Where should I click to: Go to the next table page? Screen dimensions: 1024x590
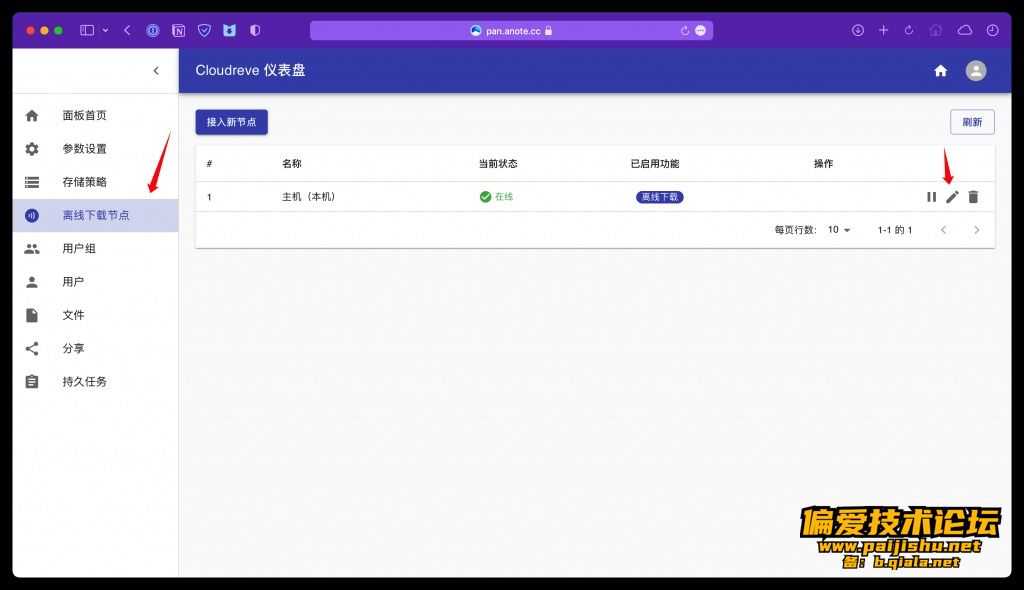pos(977,230)
